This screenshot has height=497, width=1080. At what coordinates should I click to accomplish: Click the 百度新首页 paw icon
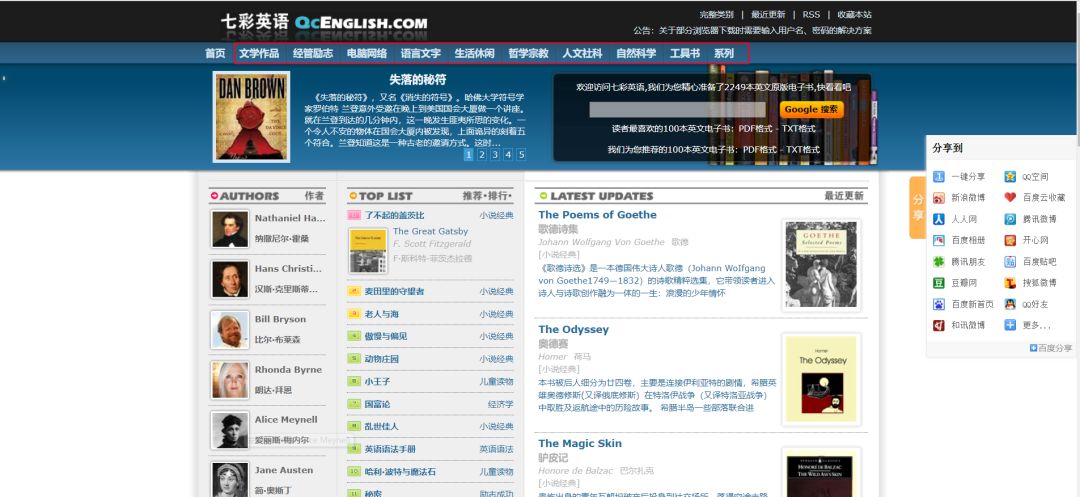(x=938, y=304)
